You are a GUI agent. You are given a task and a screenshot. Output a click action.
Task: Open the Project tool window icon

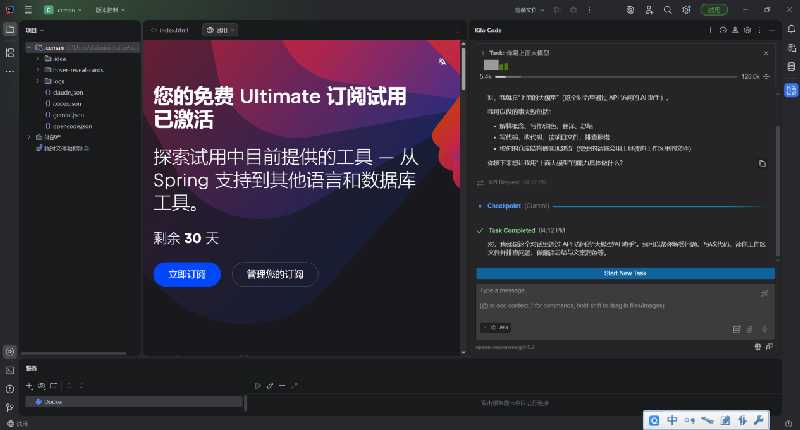(10, 30)
